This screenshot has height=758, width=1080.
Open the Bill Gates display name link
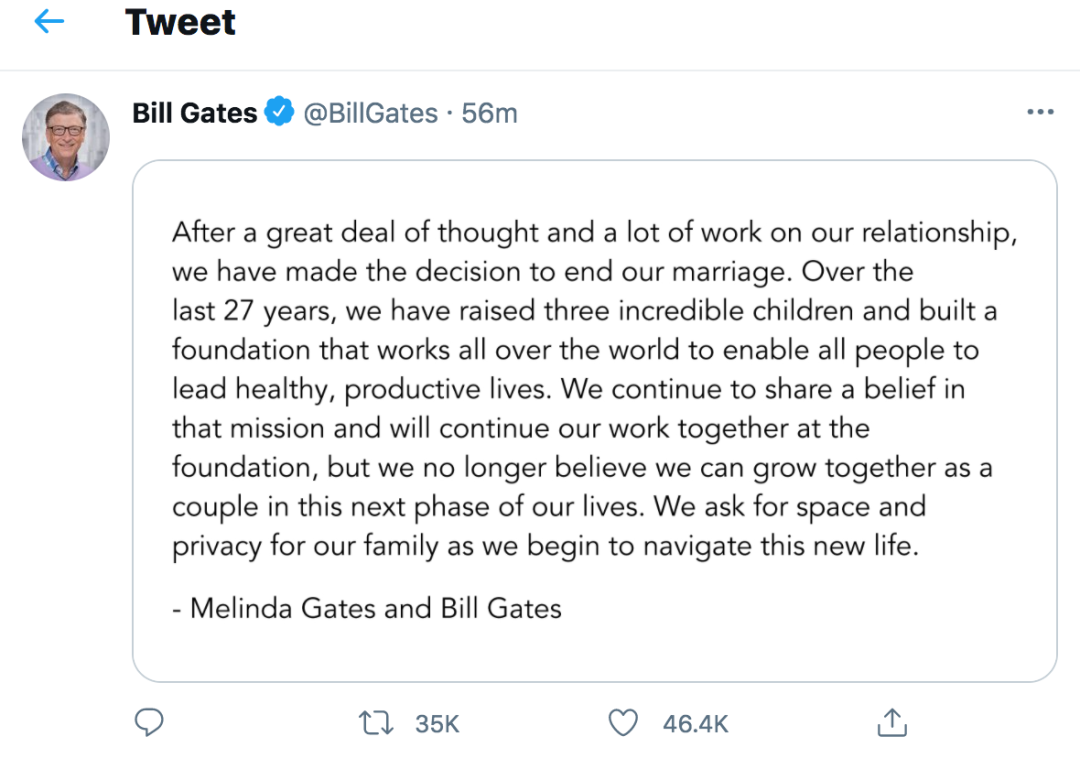click(x=194, y=113)
